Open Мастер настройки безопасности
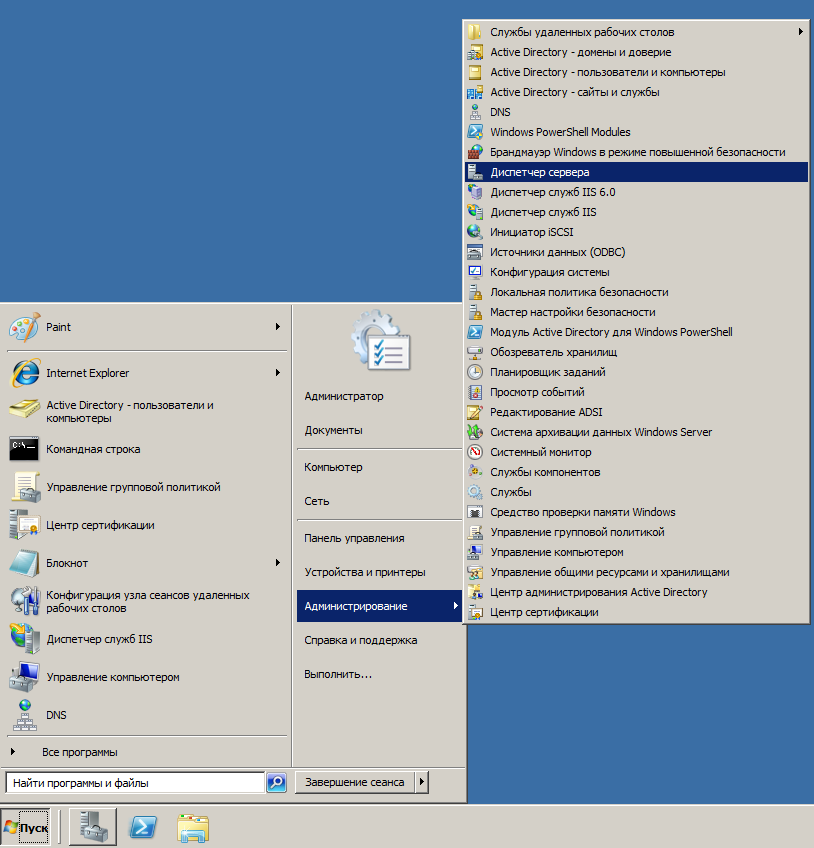Viewport: 814px width, 848px height. pyautogui.click(x=637, y=312)
